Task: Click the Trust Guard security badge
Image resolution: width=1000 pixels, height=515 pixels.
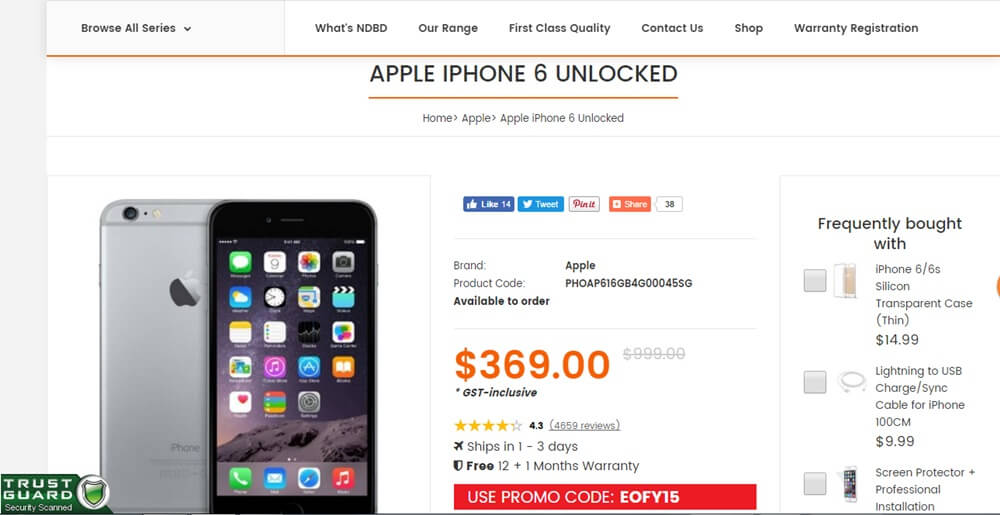Action: tap(56, 494)
